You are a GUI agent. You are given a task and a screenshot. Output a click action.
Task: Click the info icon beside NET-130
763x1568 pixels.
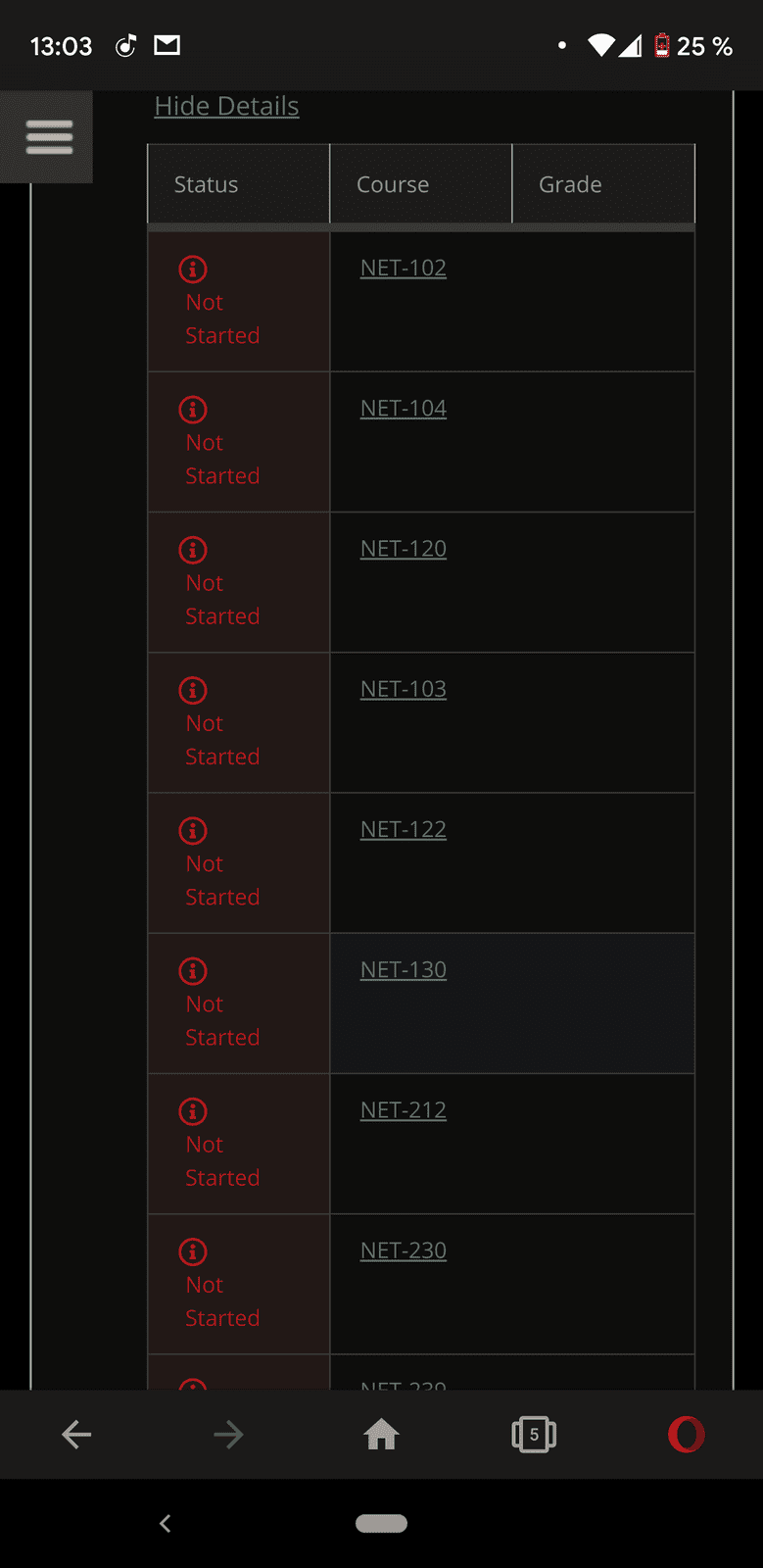pos(193,971)
